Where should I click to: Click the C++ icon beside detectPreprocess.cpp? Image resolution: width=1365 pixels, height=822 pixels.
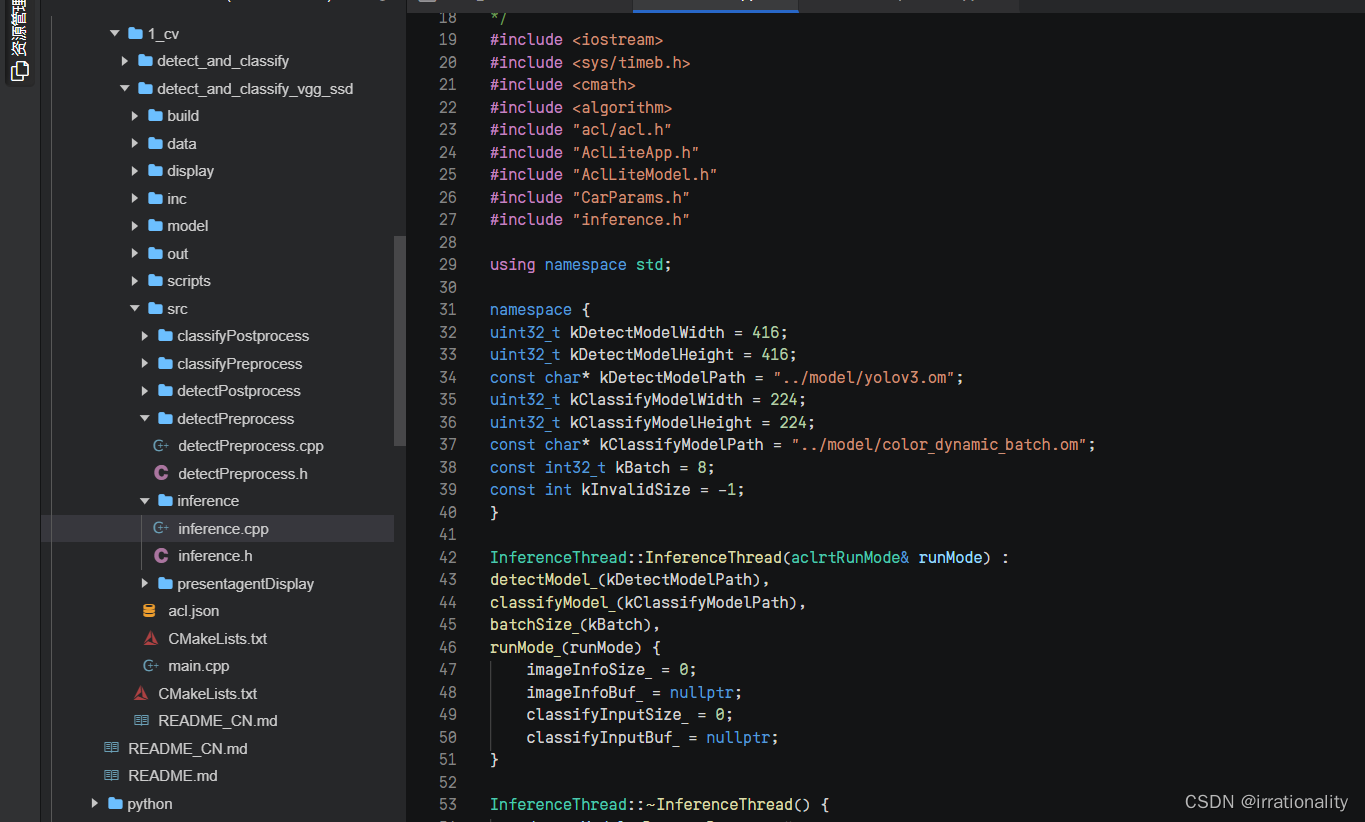coord(160,446)
